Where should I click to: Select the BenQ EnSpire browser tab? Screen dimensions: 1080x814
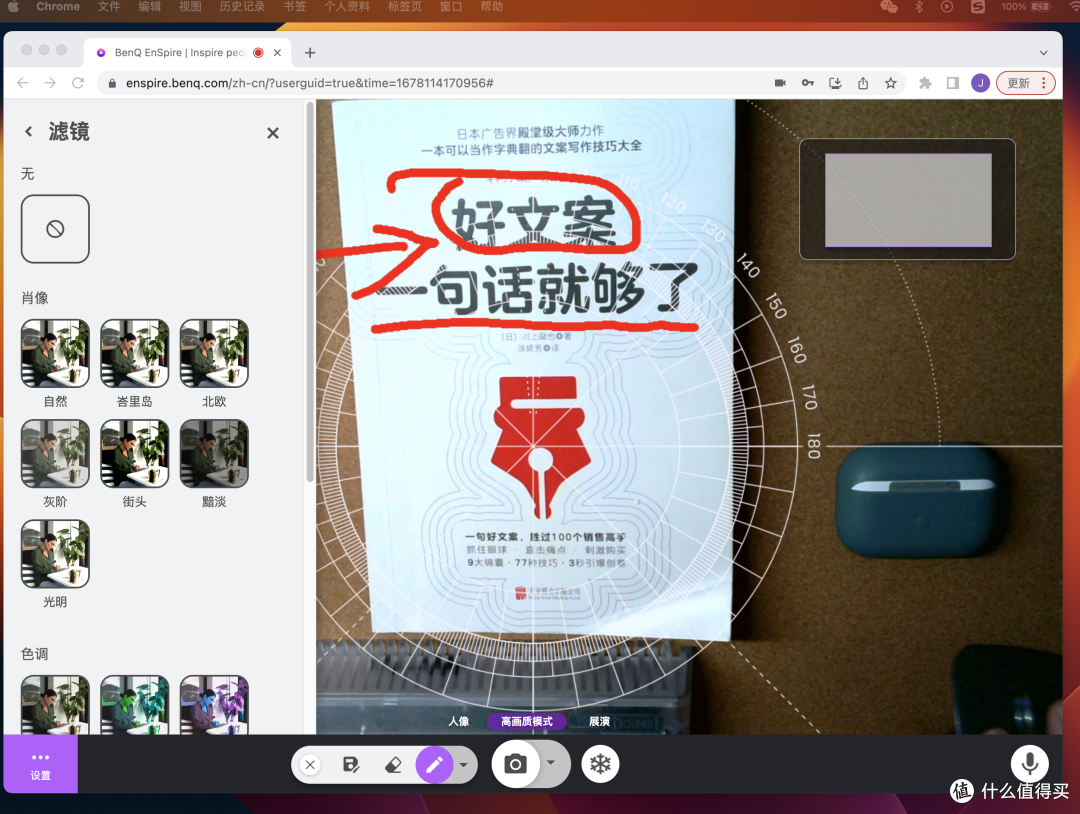pyautogui.click(x=187, y=52)
